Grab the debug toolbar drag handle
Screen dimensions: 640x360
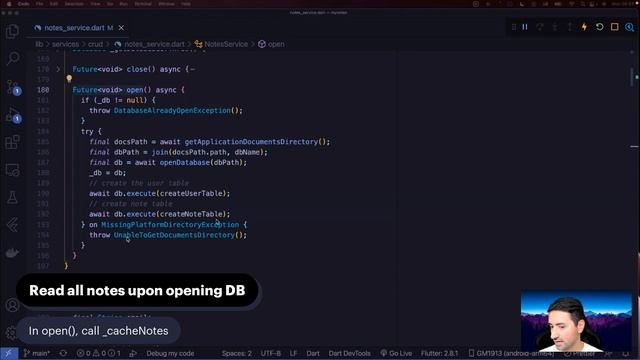(514, 27)
